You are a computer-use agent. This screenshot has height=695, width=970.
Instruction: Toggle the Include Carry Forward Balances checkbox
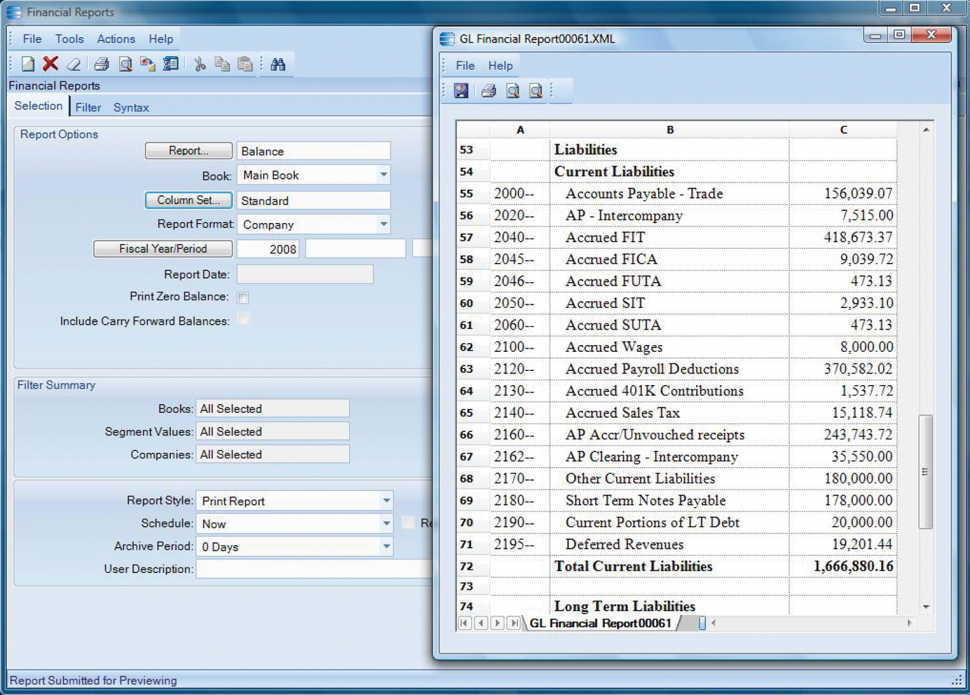243,321
